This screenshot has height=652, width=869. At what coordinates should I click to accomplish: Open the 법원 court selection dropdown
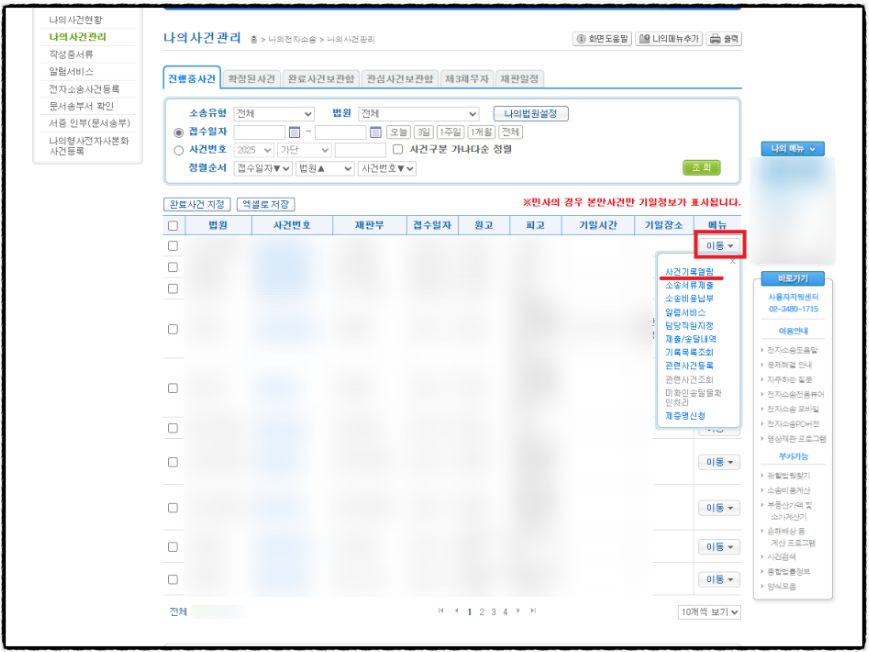click(x=418, y=114)
